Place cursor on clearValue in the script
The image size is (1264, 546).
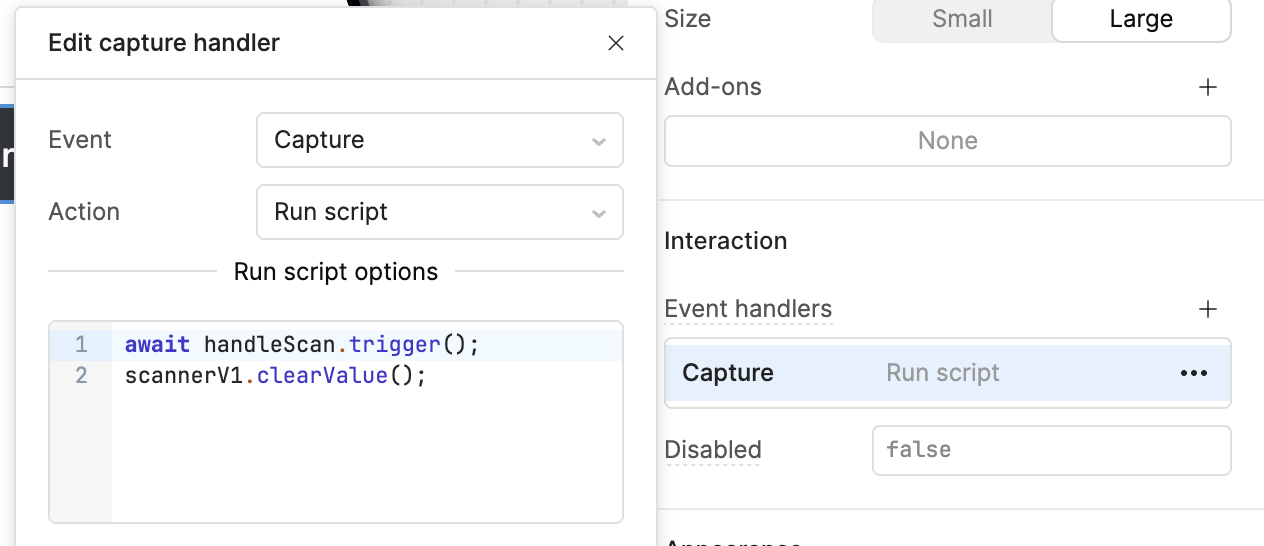point(328,376)
